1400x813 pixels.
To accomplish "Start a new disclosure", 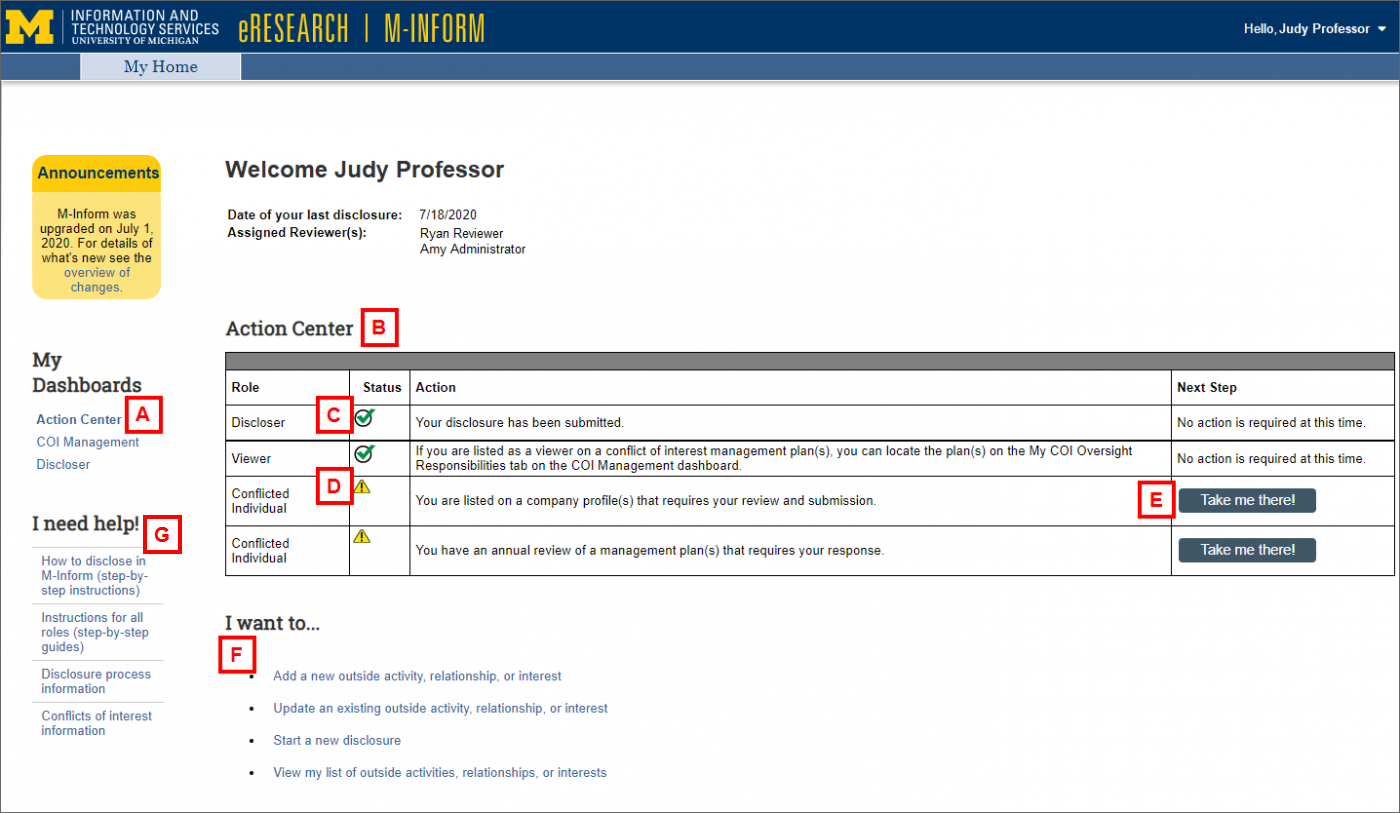I will click(337, 740).
